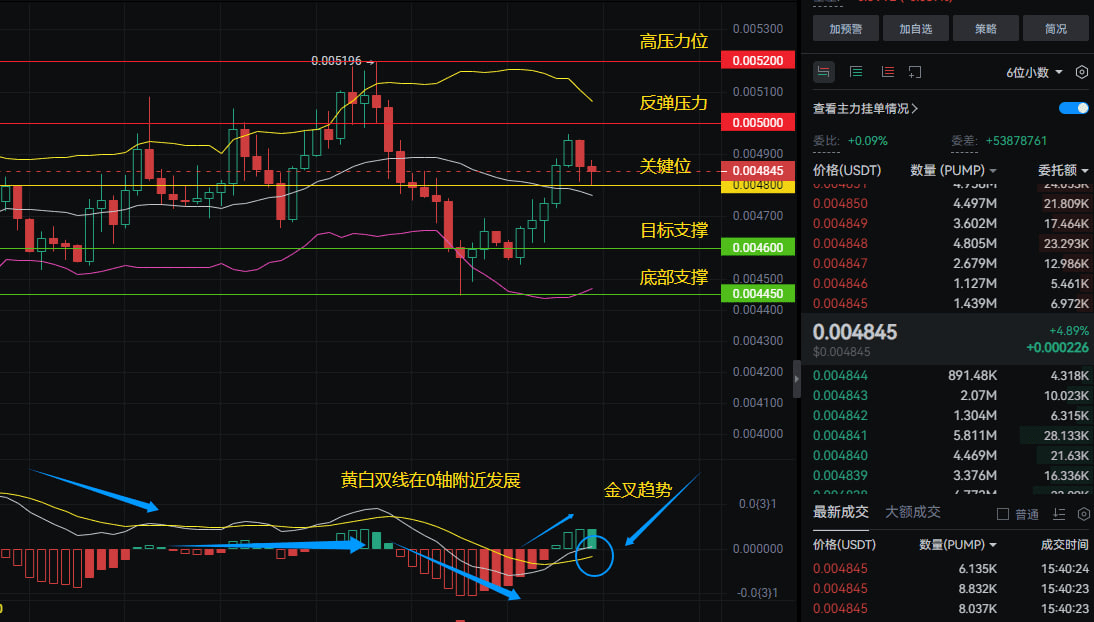Select bid price 0.004843
The image size is (1094, 622).
[x=840, y=395]
